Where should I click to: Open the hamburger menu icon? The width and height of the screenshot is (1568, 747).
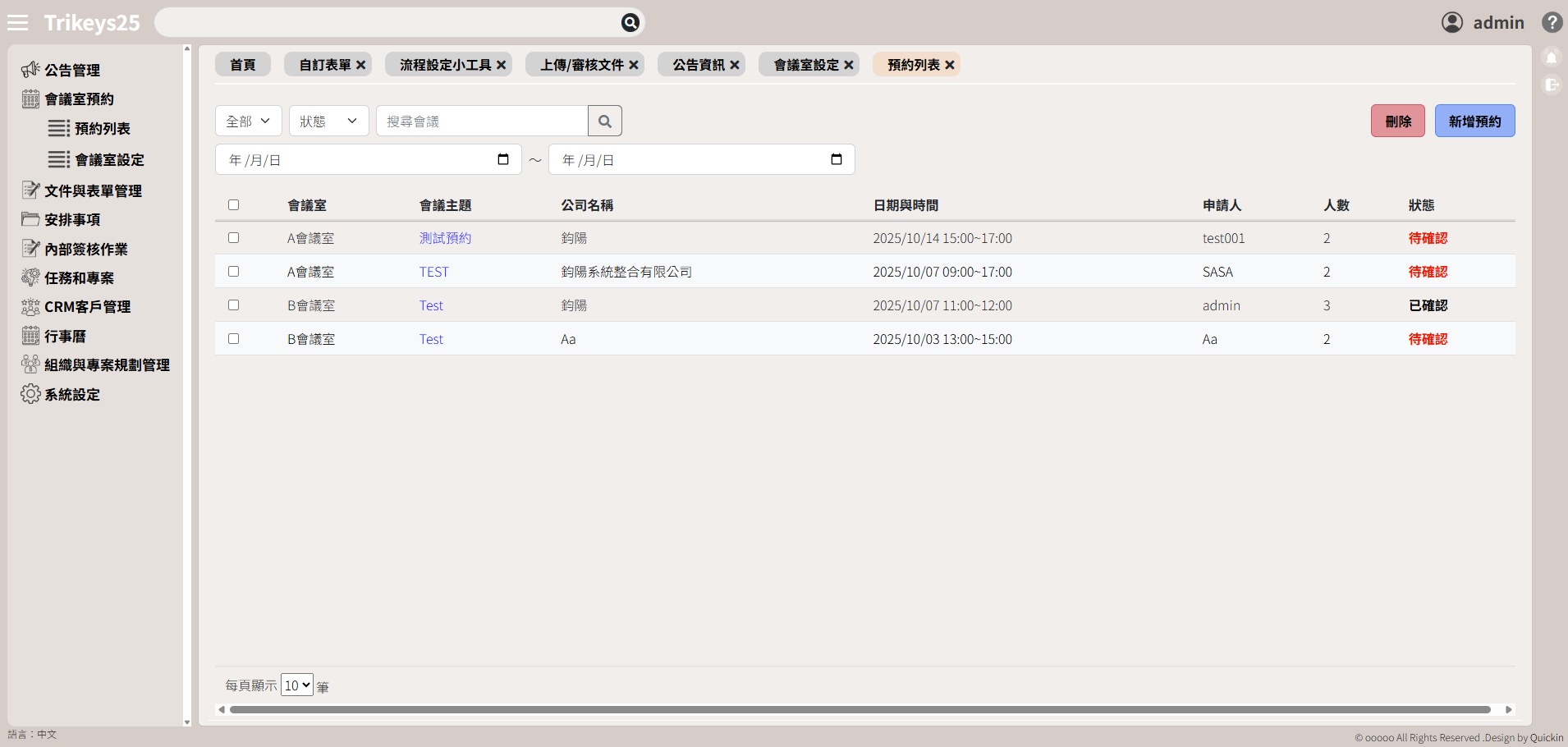[x=17, y=23]
